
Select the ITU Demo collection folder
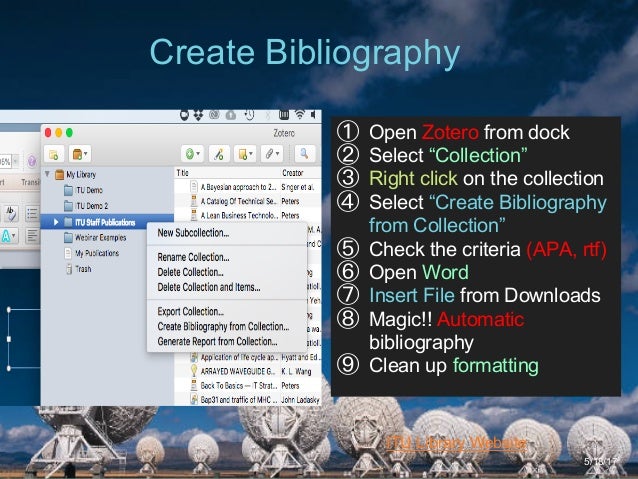83,190
